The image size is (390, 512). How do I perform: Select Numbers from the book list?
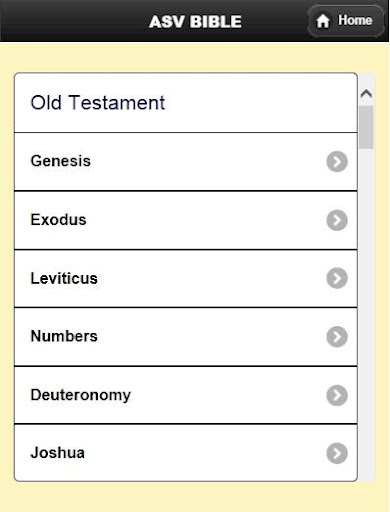point(186,337)
